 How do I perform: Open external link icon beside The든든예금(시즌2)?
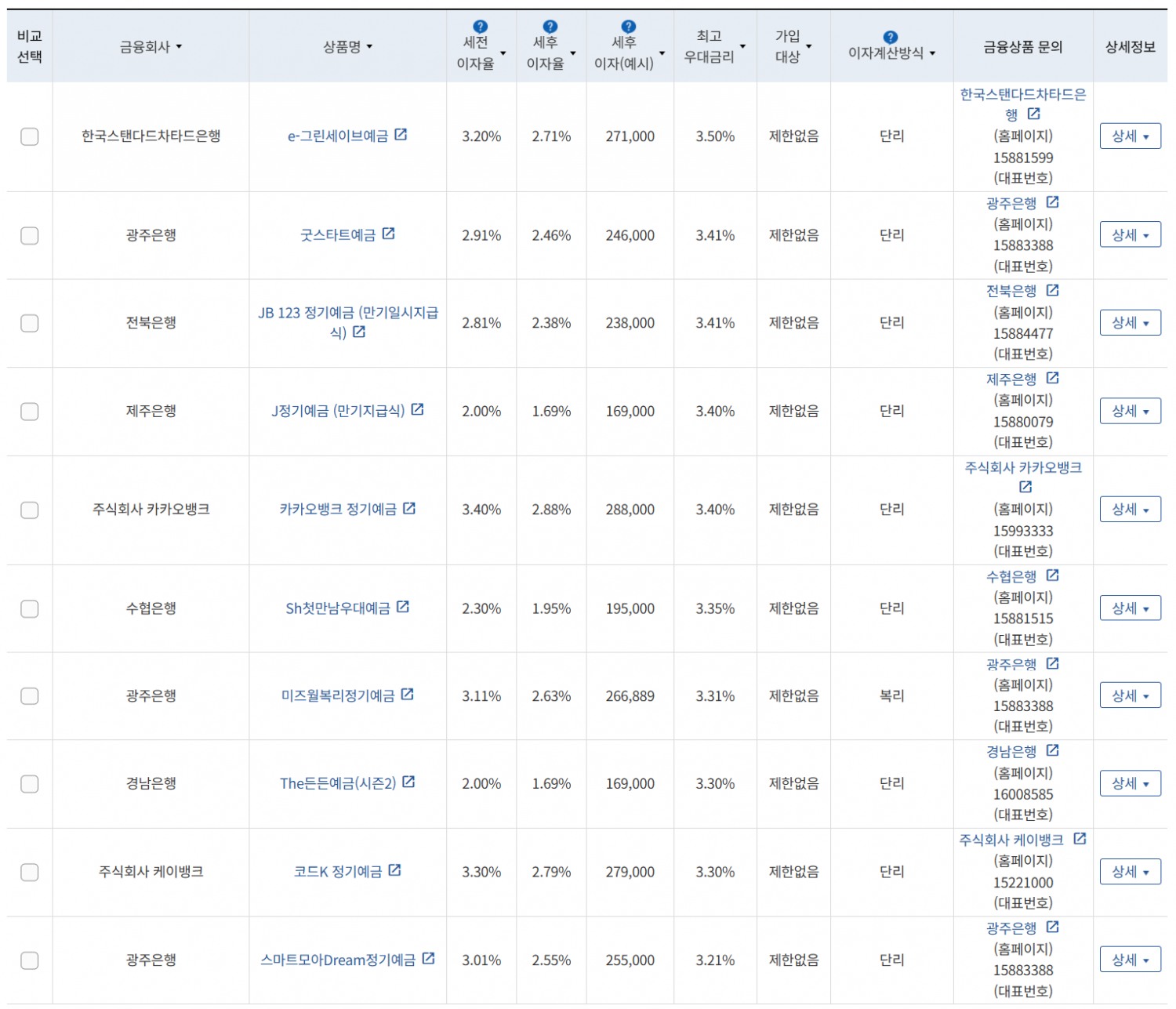[408, 782]
